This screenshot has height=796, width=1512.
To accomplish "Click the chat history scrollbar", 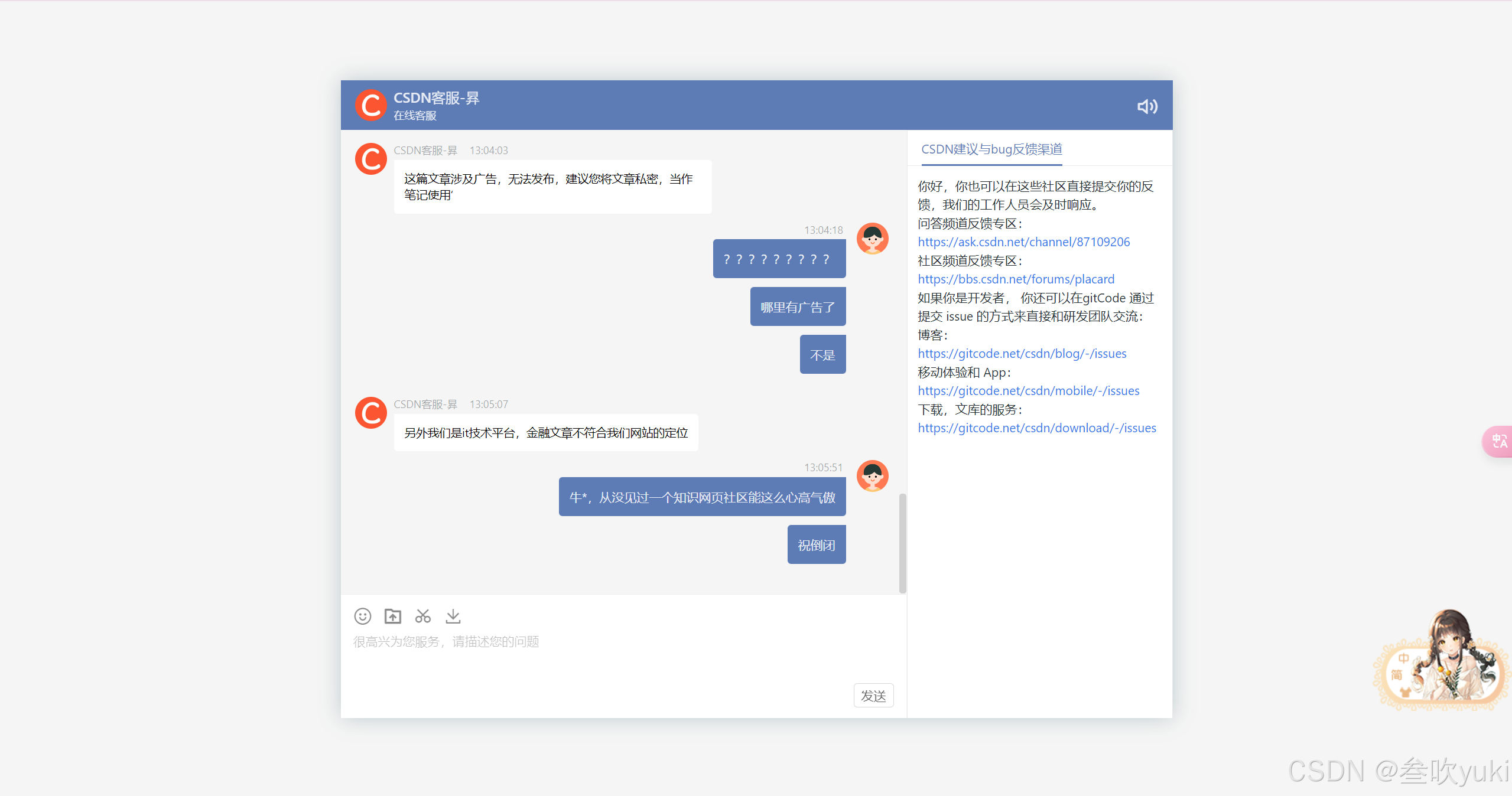I will (902, 542).
